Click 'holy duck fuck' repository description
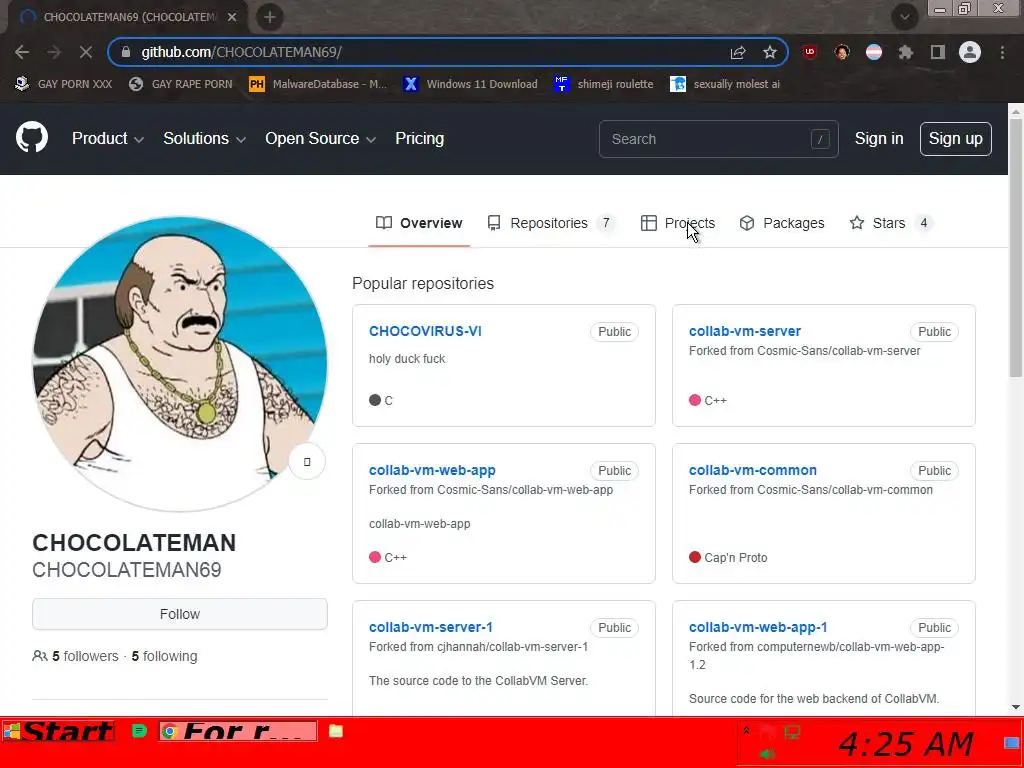 pos(407,359)
